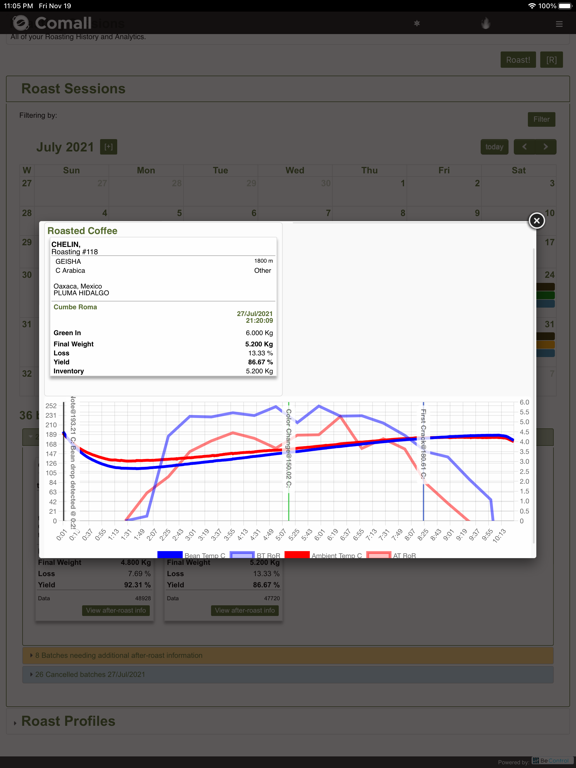Viewport: 576px width, 768px height.
Task: Tap the flame icon in header
Action: click(485, 23)
